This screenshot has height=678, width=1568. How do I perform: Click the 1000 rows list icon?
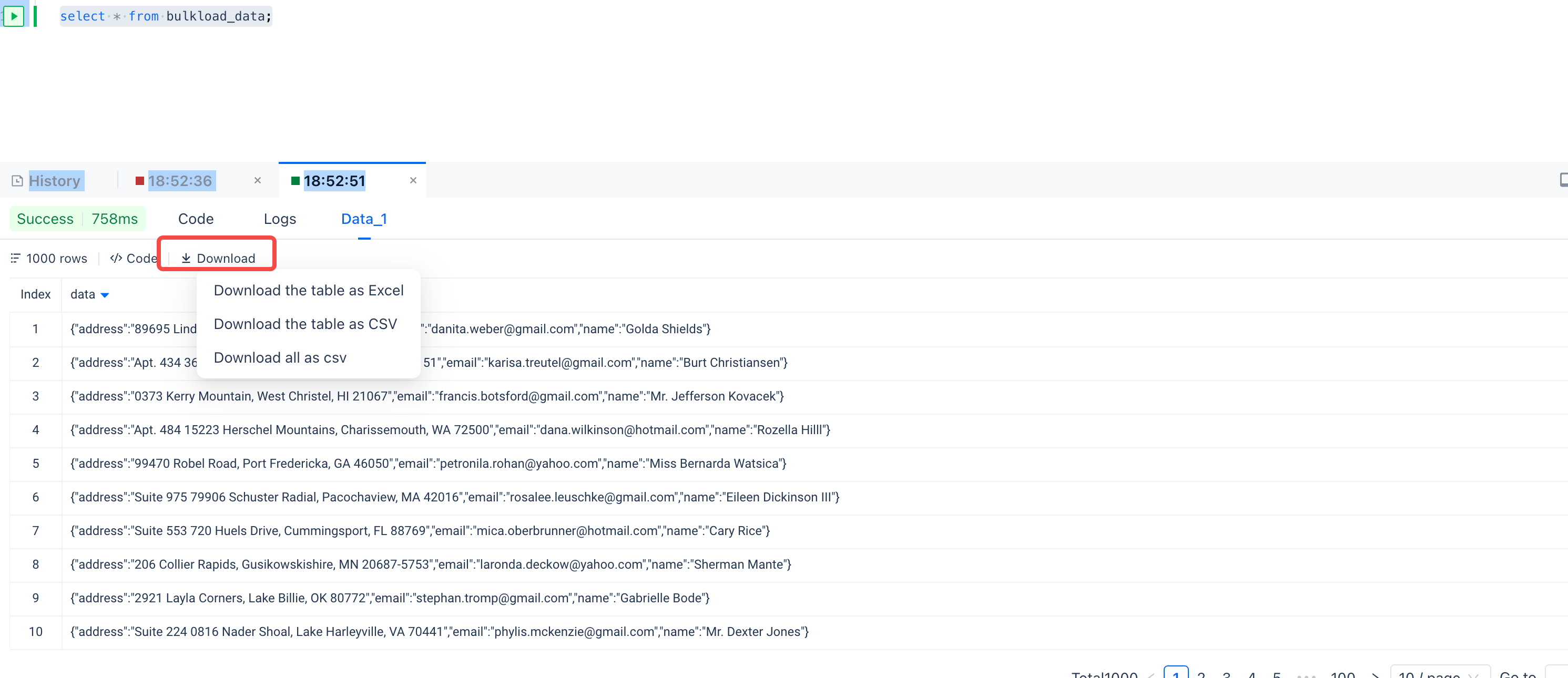(15, 258)
